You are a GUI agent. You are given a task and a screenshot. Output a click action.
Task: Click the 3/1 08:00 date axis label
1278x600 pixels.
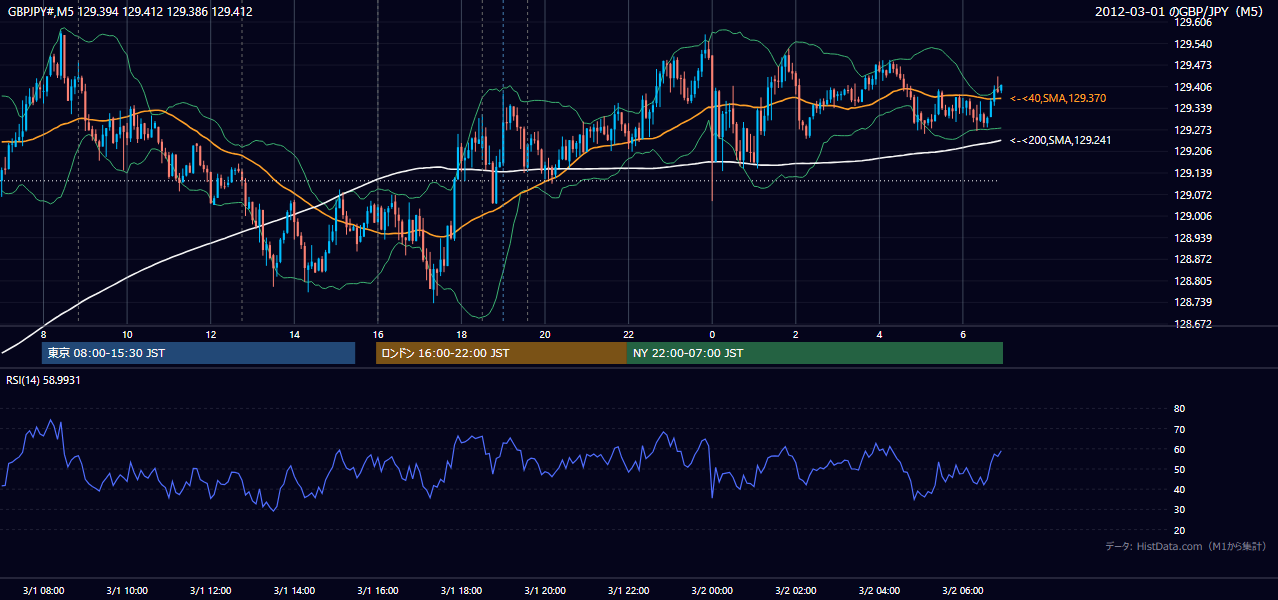pos(43,590)
